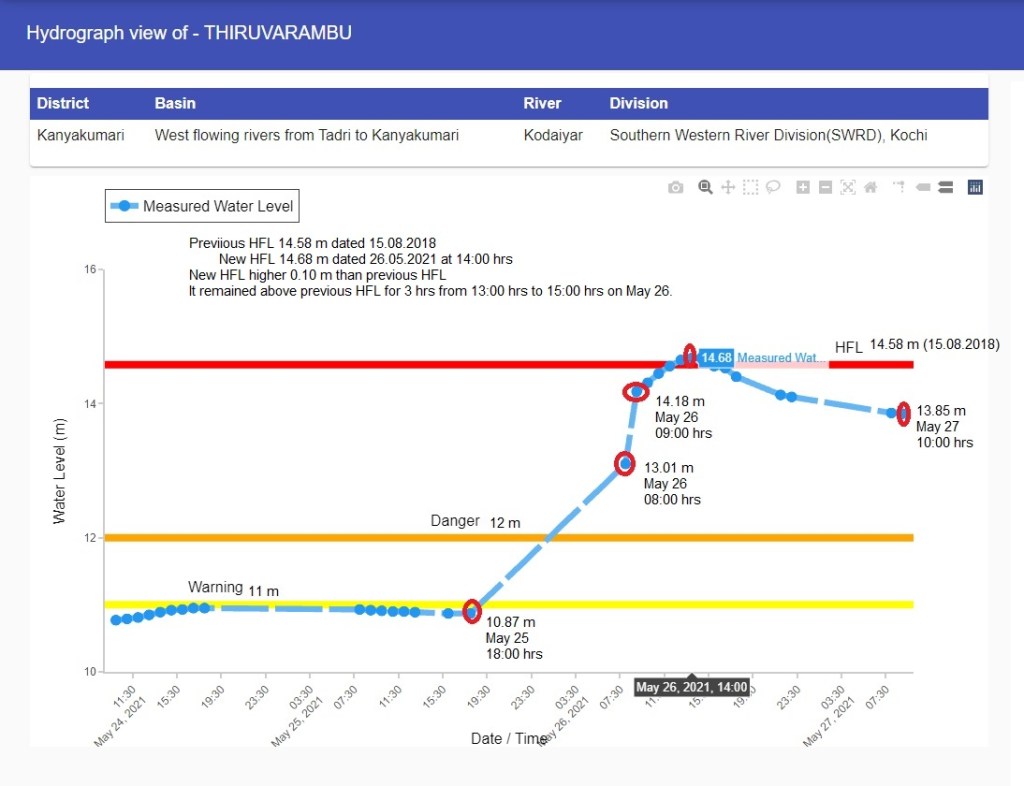The width and height of the screenshot is (1024, 786).
Task: Activate the Box Select tool
Action: (x=750, y=187)
